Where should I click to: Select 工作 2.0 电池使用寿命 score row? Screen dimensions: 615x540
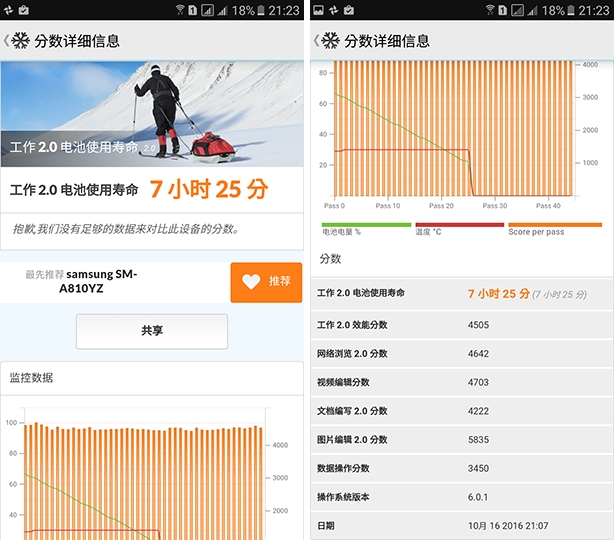point(462,294)
